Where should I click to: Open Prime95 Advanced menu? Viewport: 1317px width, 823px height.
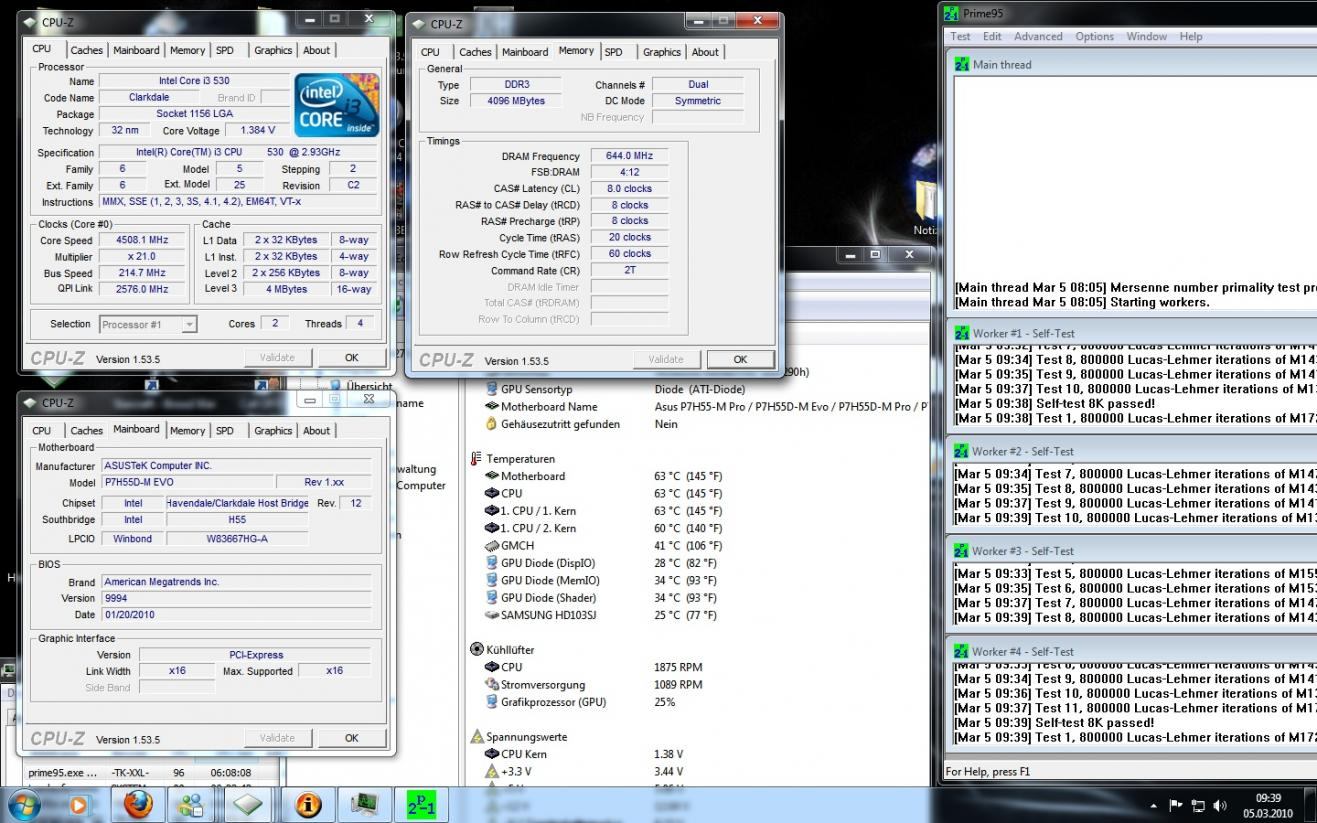pos(1038,37)
